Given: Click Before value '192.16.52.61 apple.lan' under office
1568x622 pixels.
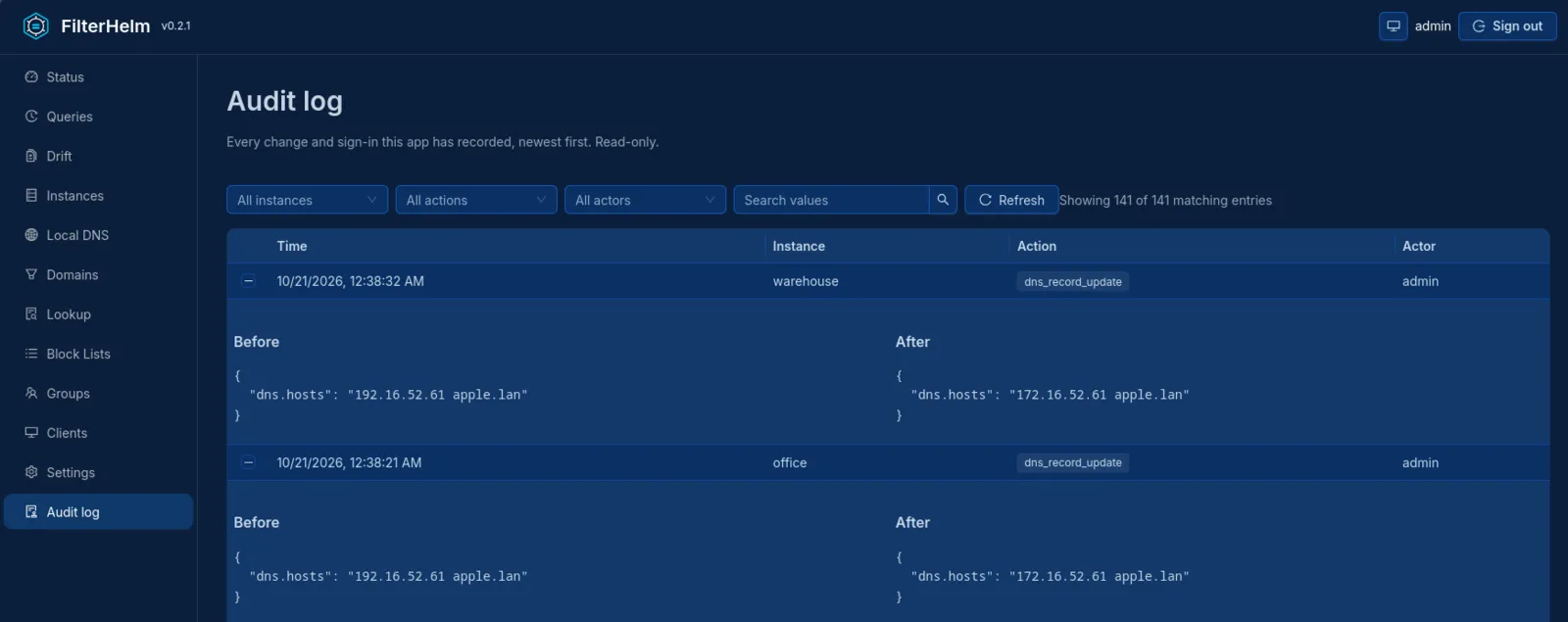Looking at the screenshot, I should pos(437,576).
